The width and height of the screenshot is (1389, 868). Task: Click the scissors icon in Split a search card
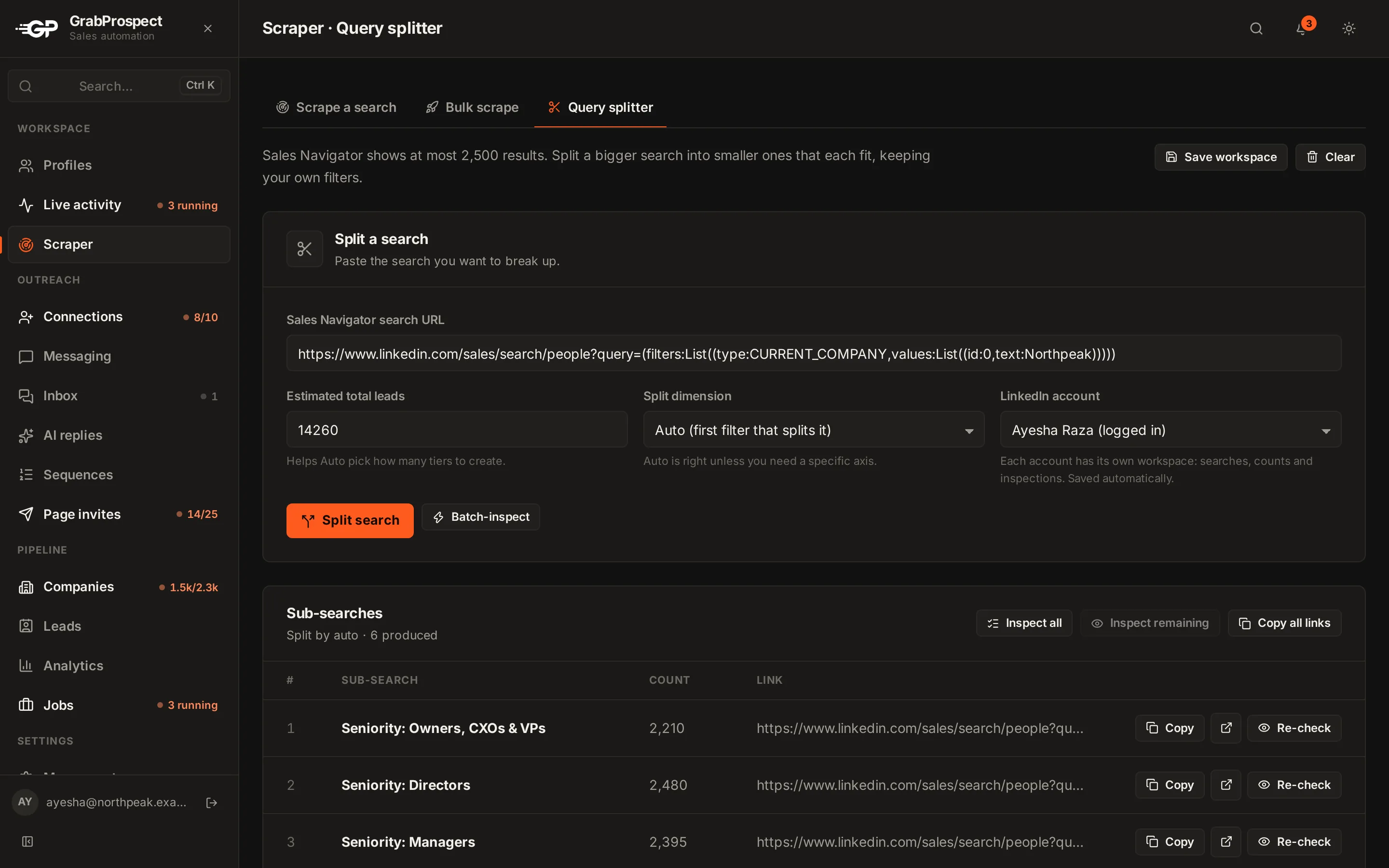(305, 249)
